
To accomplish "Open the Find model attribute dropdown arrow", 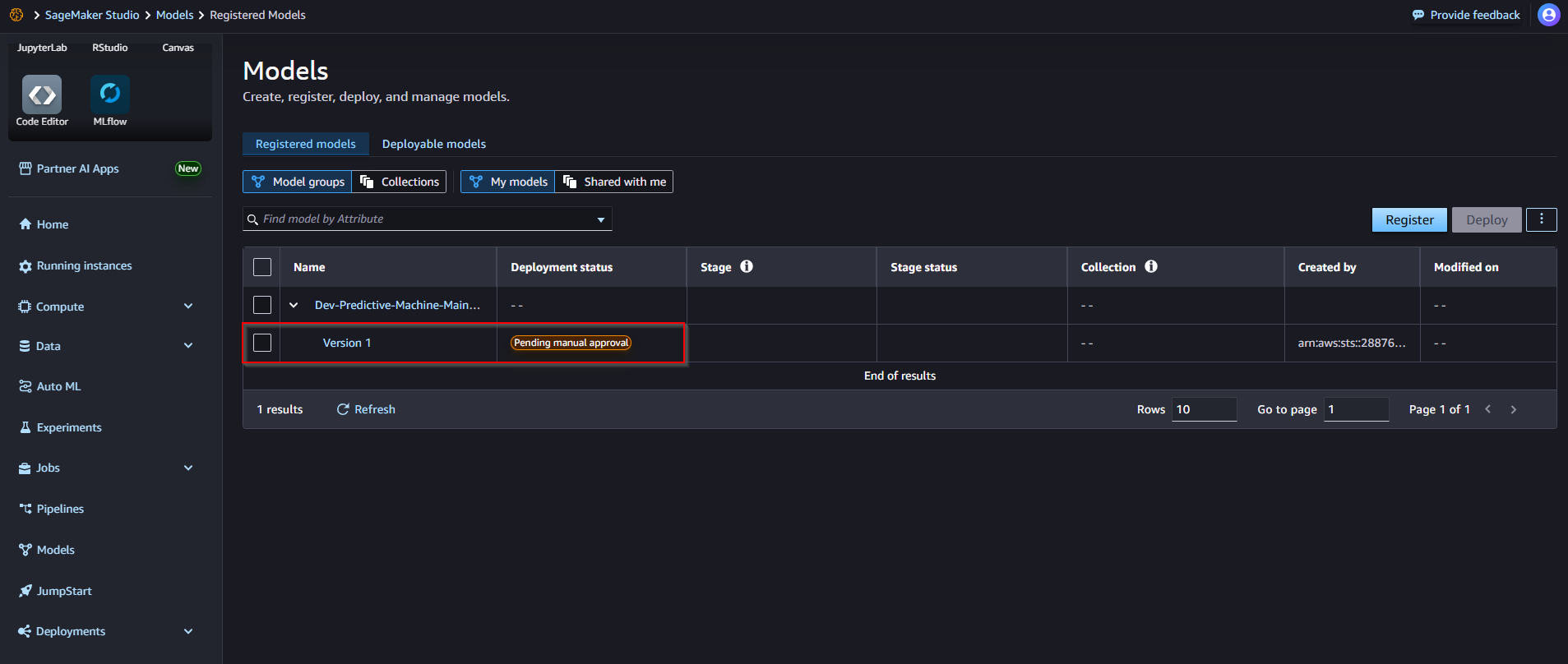I will pos(601,219).
